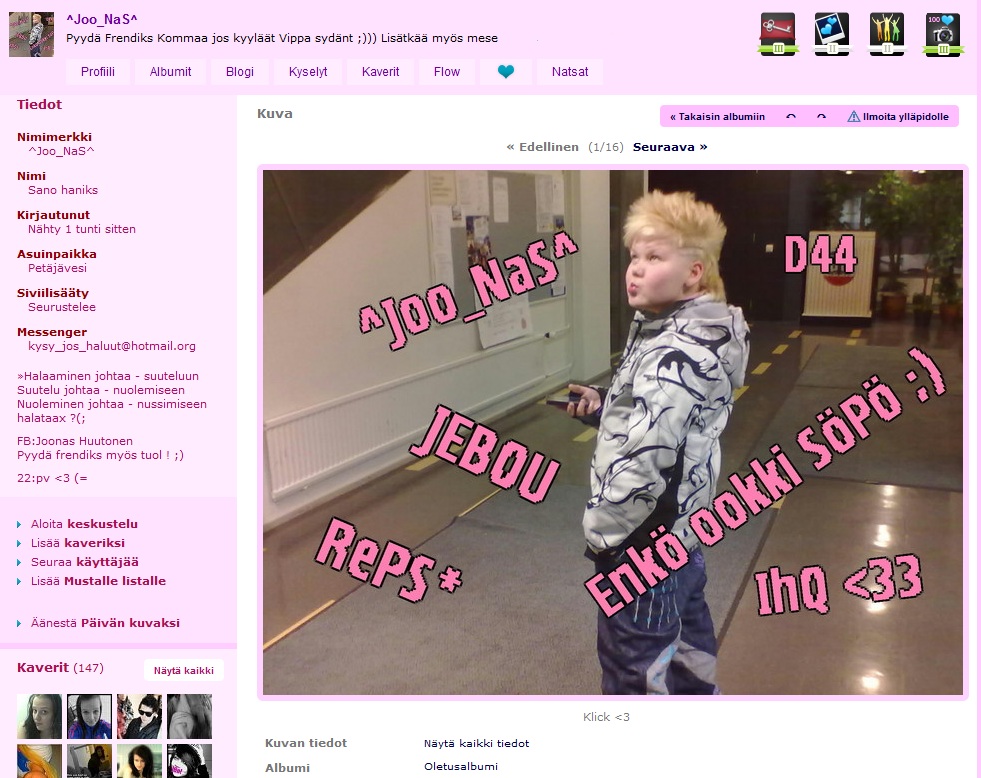Click the Messenger email kysy_jos_haluut@hotmail.org
Screen dimensions: 981x778
(112, 346)
